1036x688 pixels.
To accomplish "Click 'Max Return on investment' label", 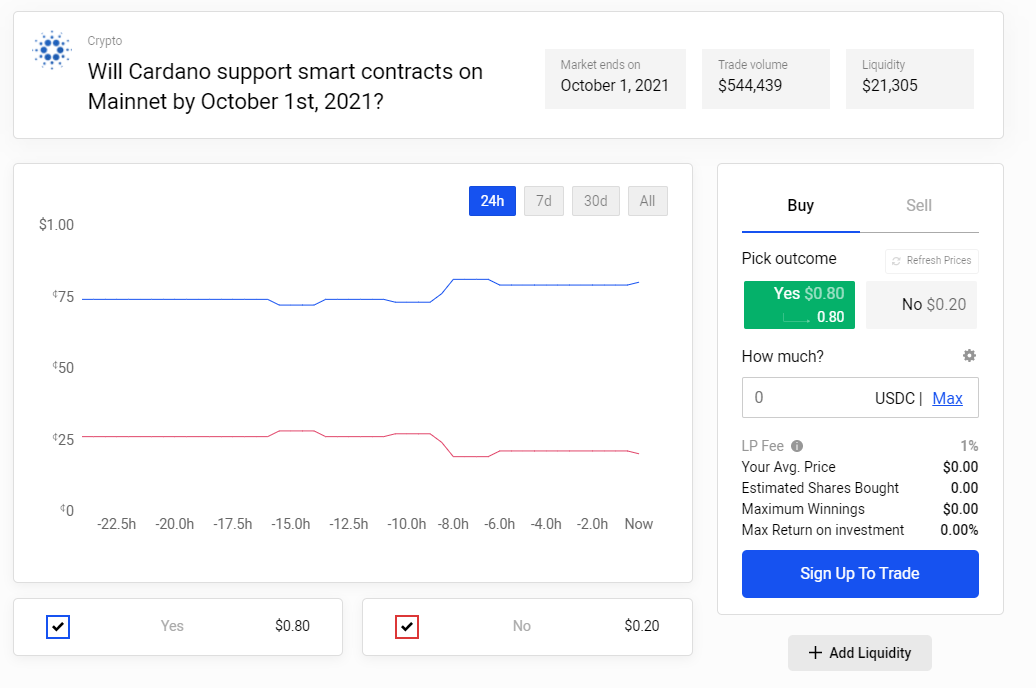I will 823,530.
